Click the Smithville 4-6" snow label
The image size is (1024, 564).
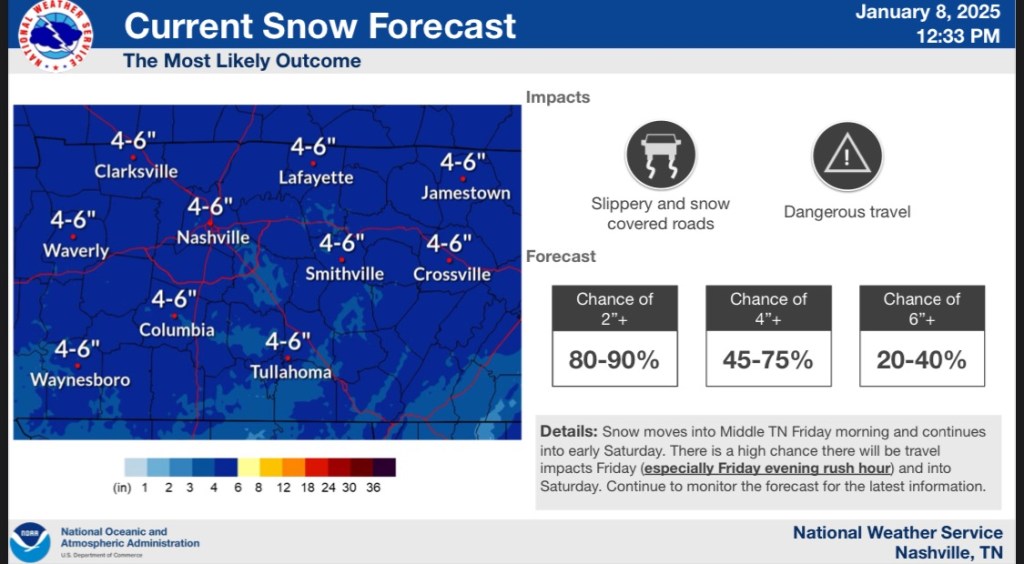click(x=341, y=243)
